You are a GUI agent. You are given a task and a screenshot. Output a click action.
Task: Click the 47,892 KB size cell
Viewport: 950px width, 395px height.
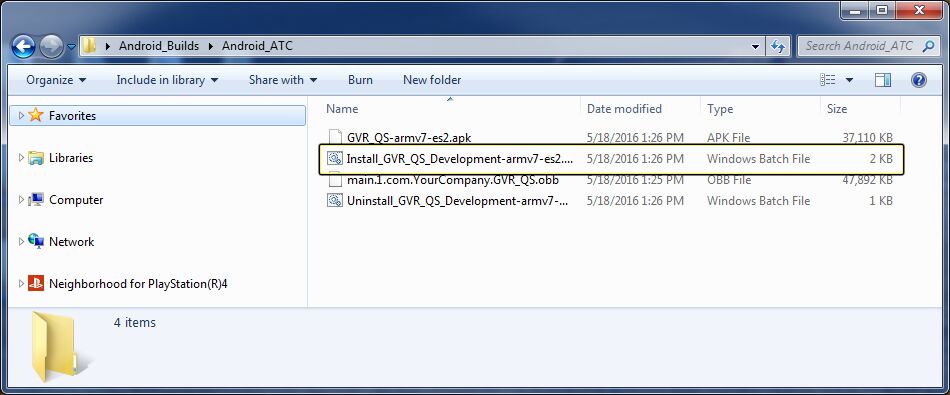pos(867,180)
